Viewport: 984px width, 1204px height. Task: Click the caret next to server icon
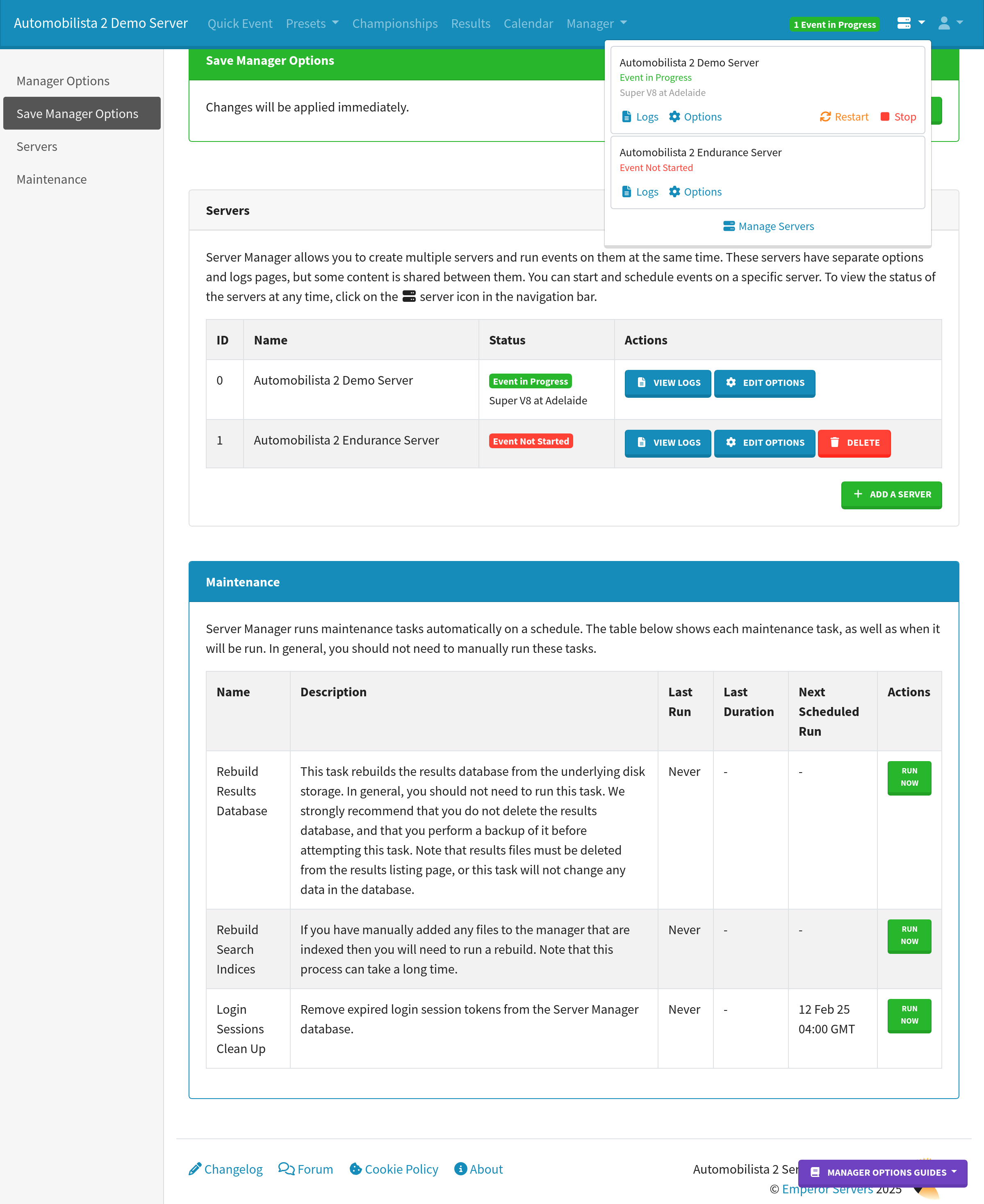(x=921, y=23)
